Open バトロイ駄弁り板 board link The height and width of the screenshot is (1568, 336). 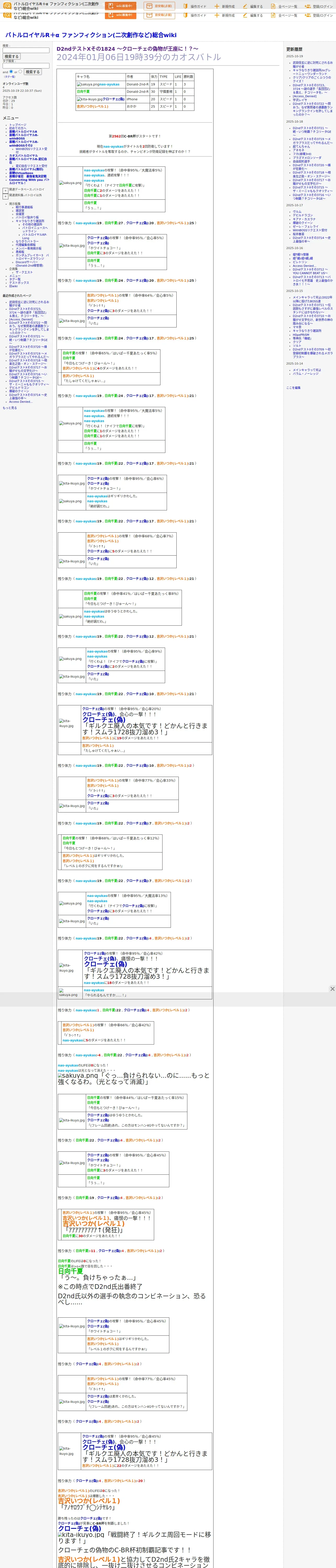click(x=27, y=217)
